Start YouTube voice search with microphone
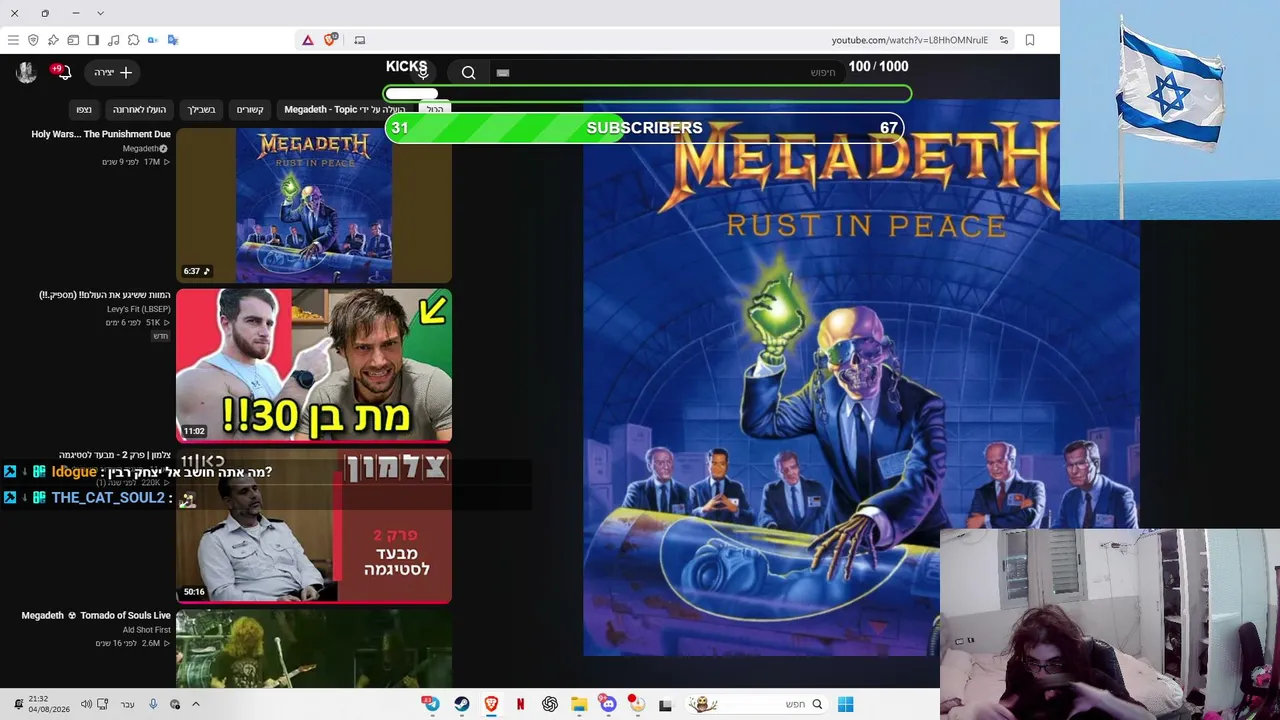This screenshot has width=1280, height=720. (x=423, y=72)
